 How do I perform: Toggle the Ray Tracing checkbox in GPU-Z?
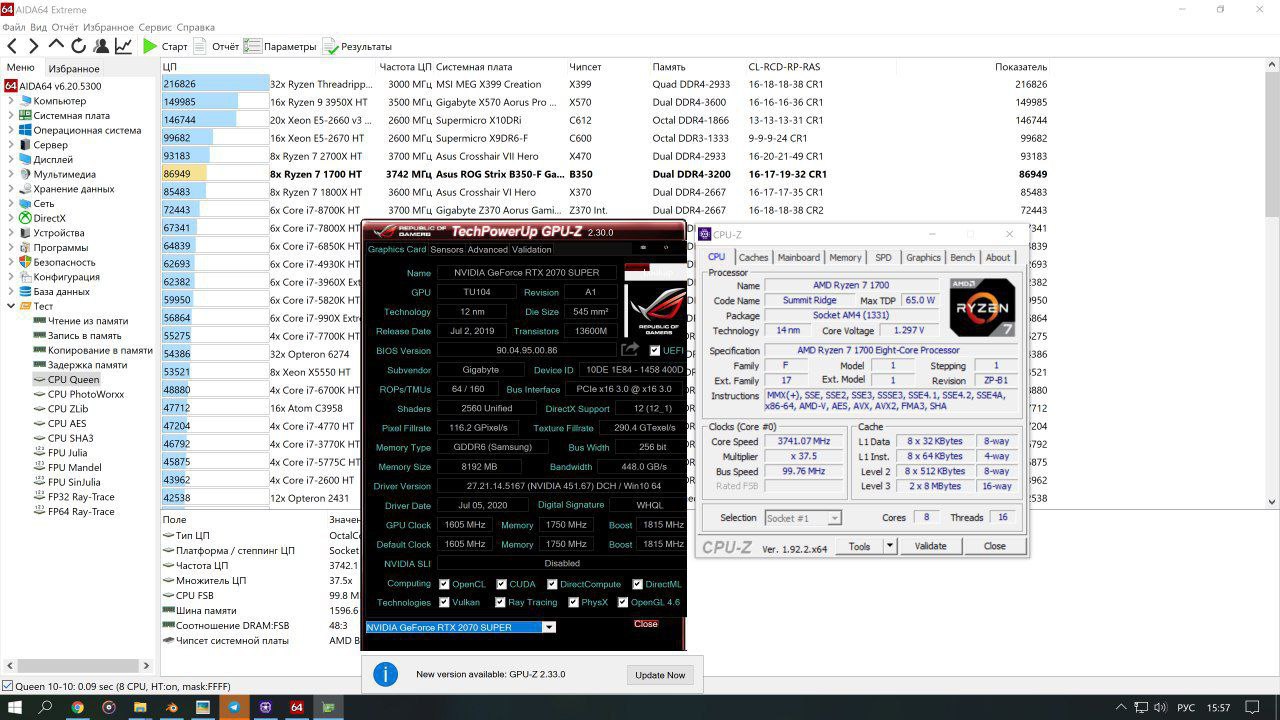point(500,602)
